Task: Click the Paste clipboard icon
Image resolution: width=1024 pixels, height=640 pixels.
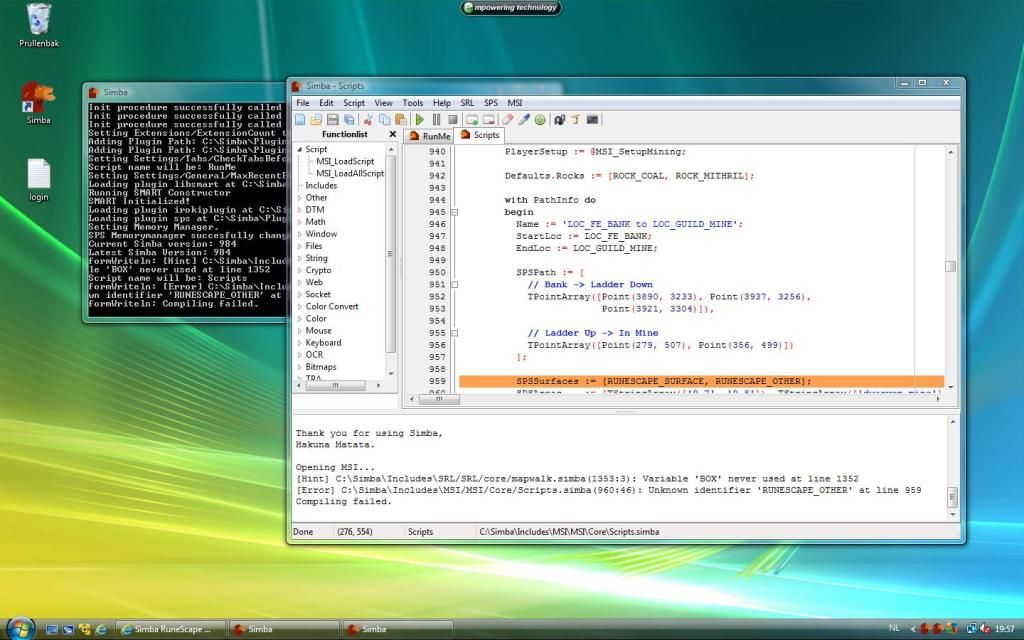Action: click(x=400, y=120)
